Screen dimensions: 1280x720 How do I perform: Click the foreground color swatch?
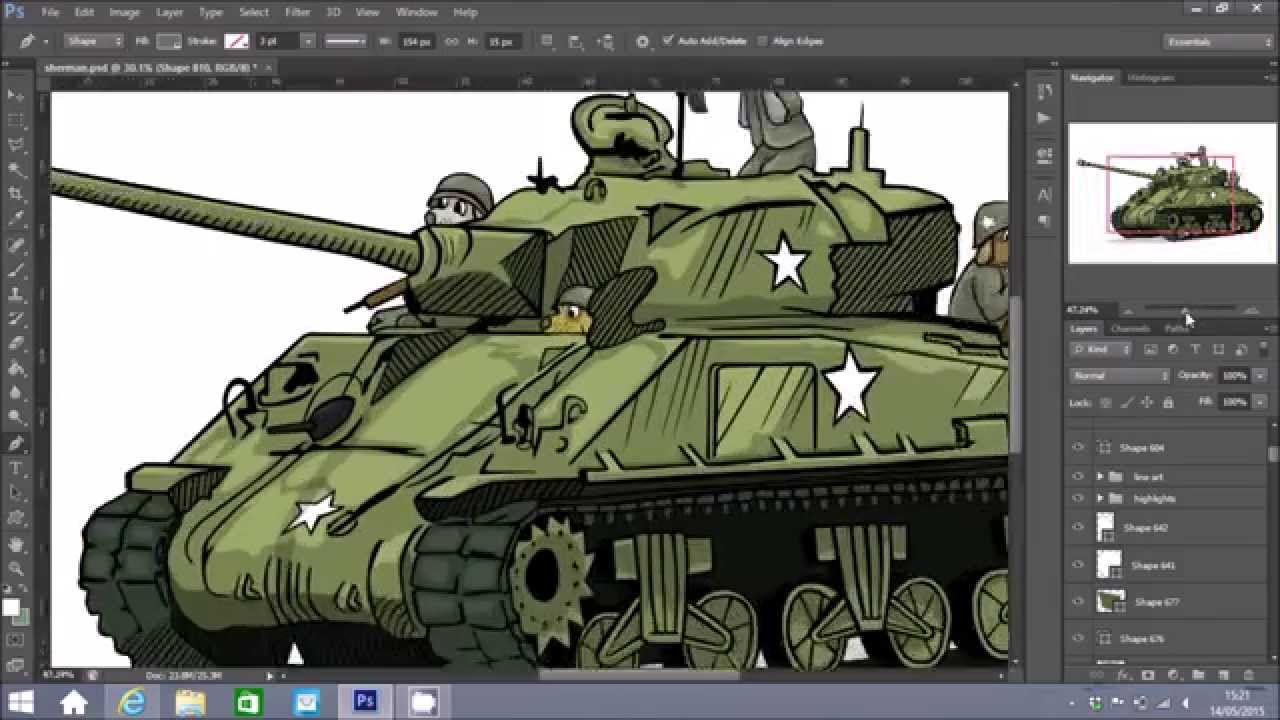pyautogui.click(x=12, y=607)
